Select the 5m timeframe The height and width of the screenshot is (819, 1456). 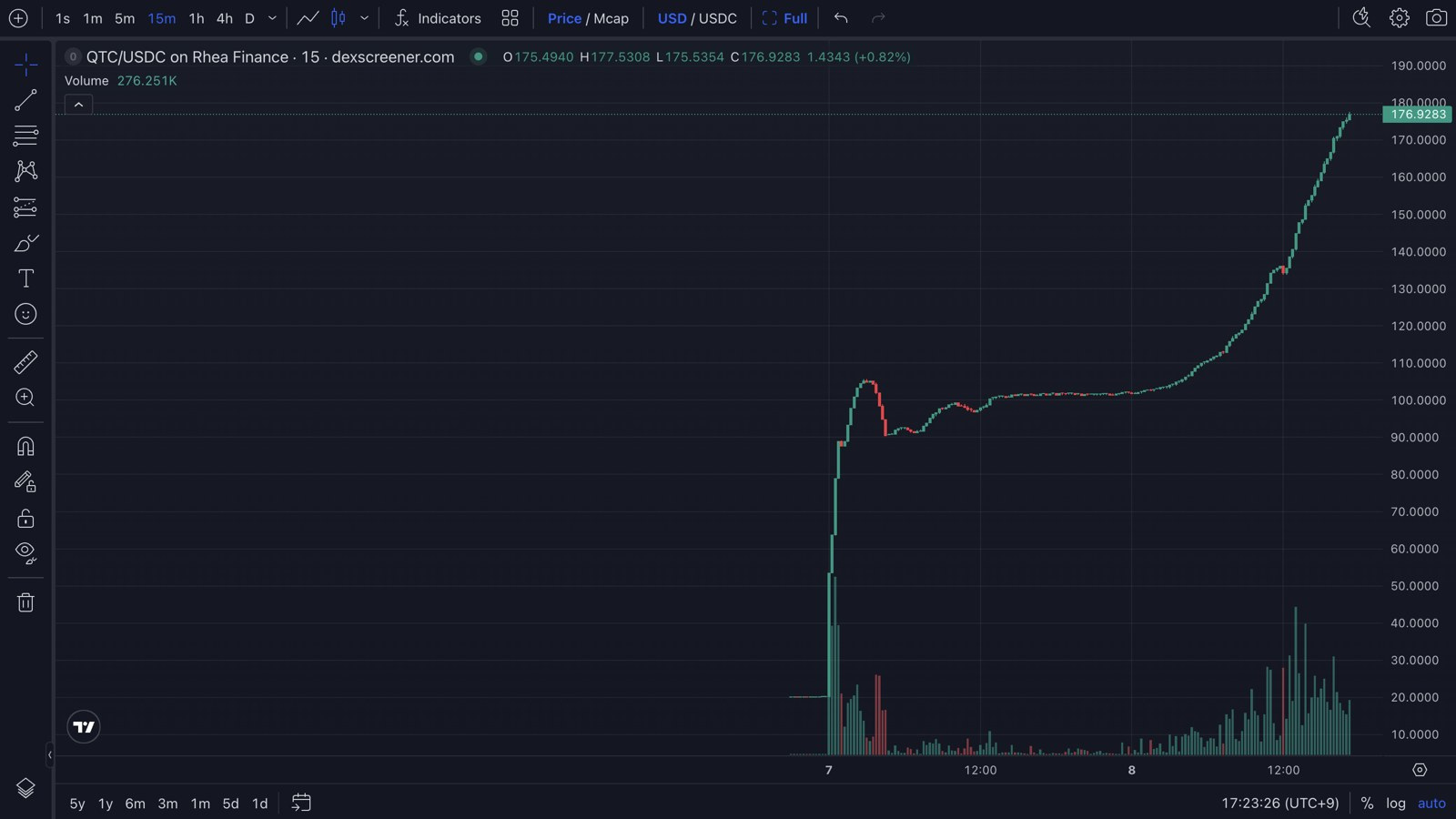tap(125, 18)
